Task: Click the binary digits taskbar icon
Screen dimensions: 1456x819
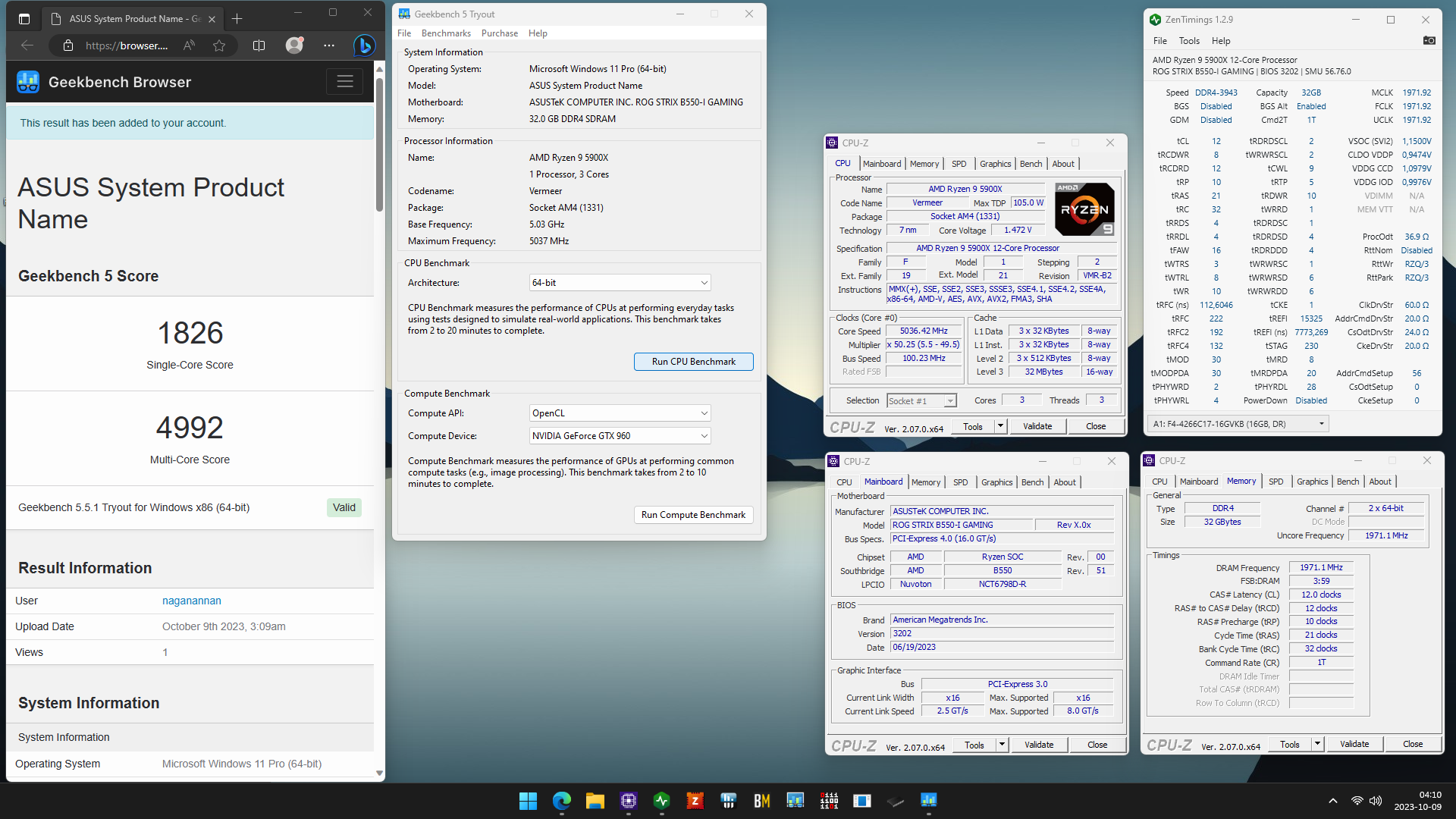Action: coord(829,801)
